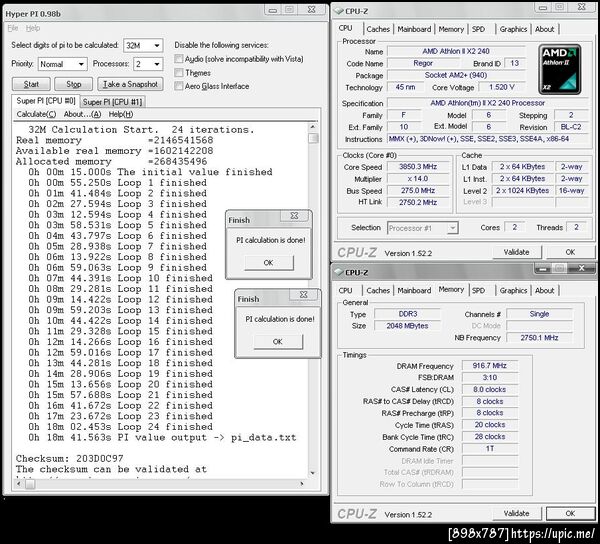Click the NB Frequency 2750.1 MHz value
600x544 pixels.
tap(539, 337)
